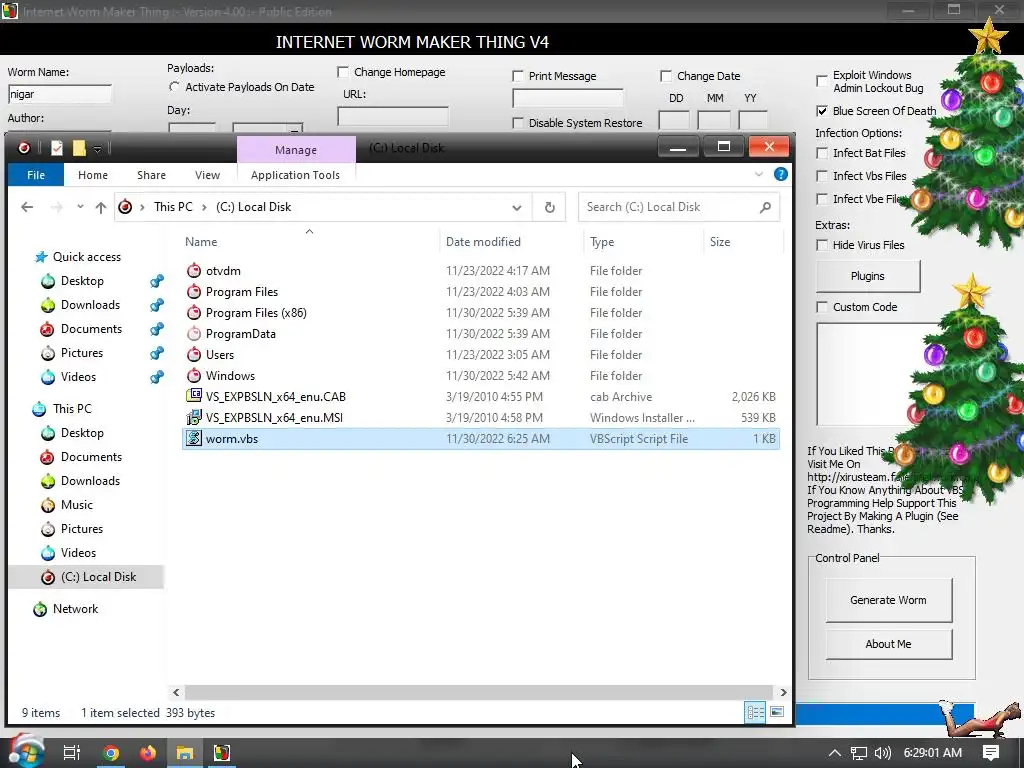Click the otvdm folder icon
This screenshot has height=768, width=1024.
tap(193, 270)
